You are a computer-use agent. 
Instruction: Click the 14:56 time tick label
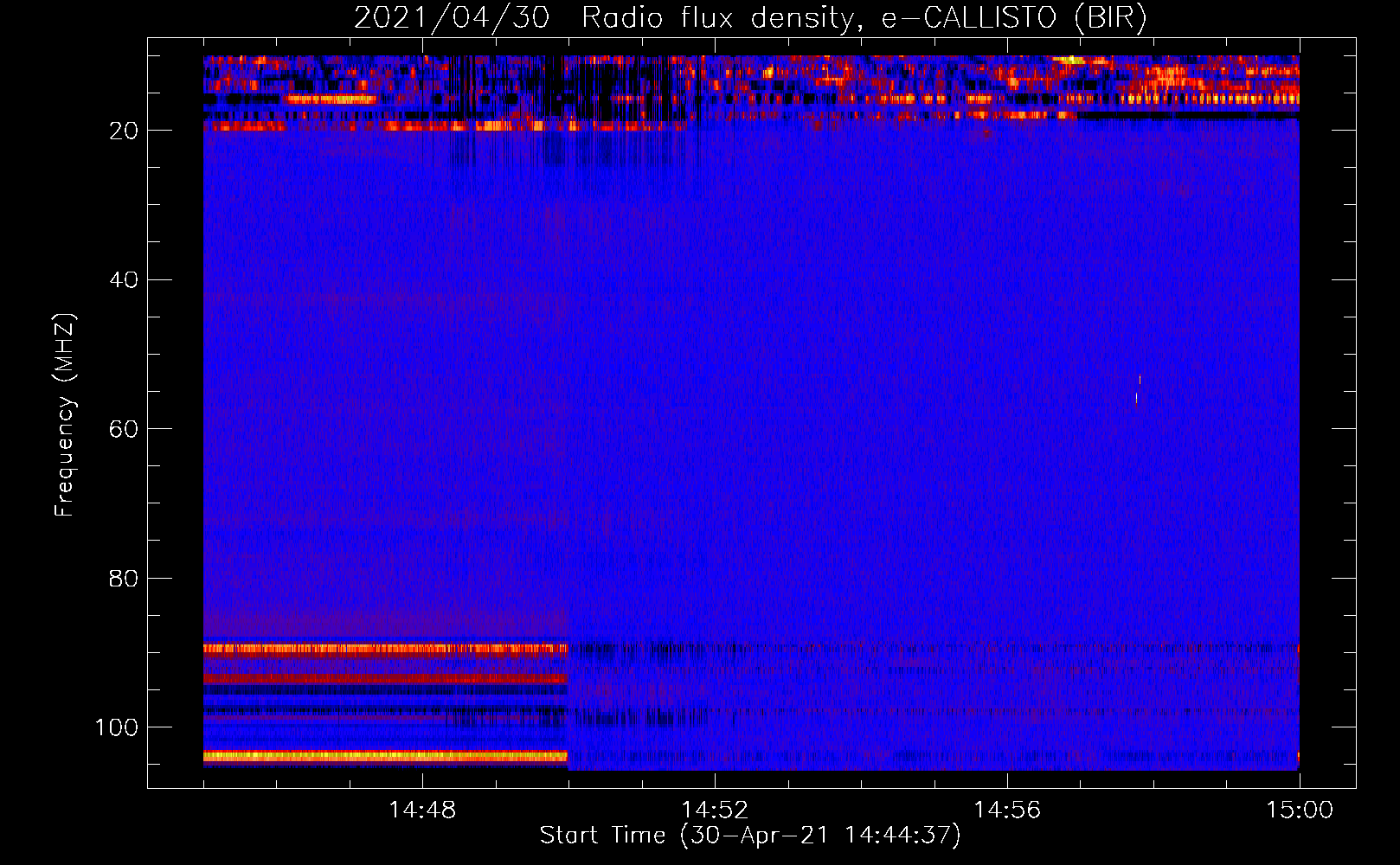1007,811
